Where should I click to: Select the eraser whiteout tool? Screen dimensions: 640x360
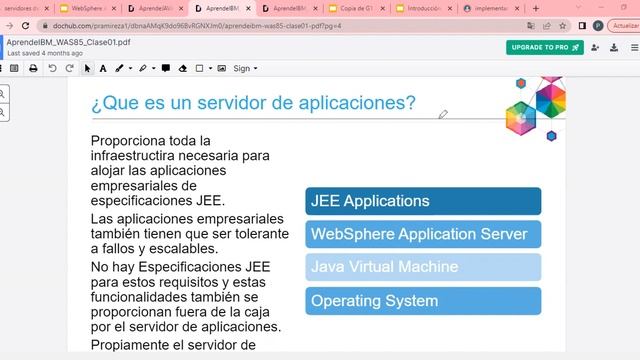click(x=183, y=69)
